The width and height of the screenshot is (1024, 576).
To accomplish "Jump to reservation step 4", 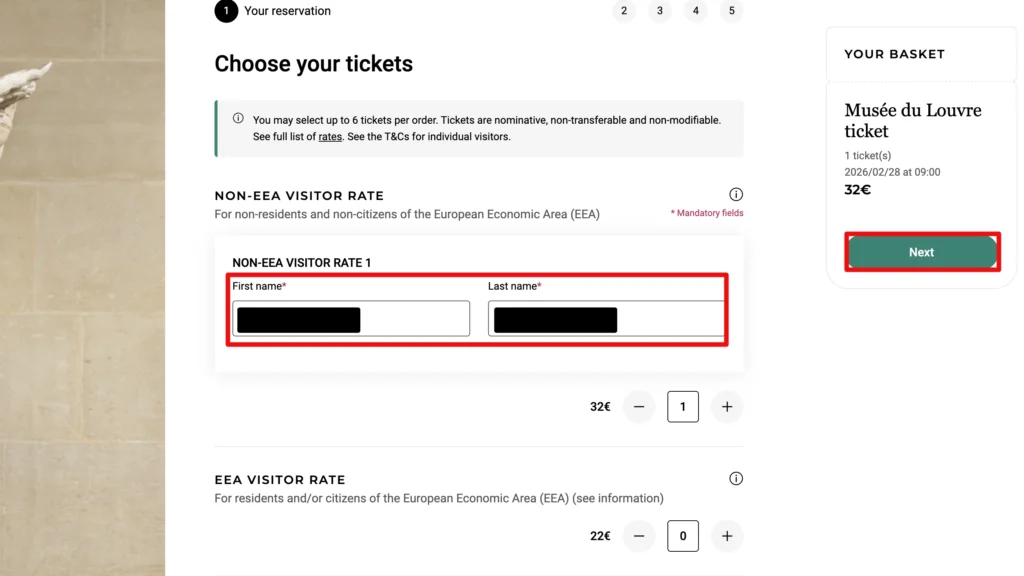I will (696, 11).
